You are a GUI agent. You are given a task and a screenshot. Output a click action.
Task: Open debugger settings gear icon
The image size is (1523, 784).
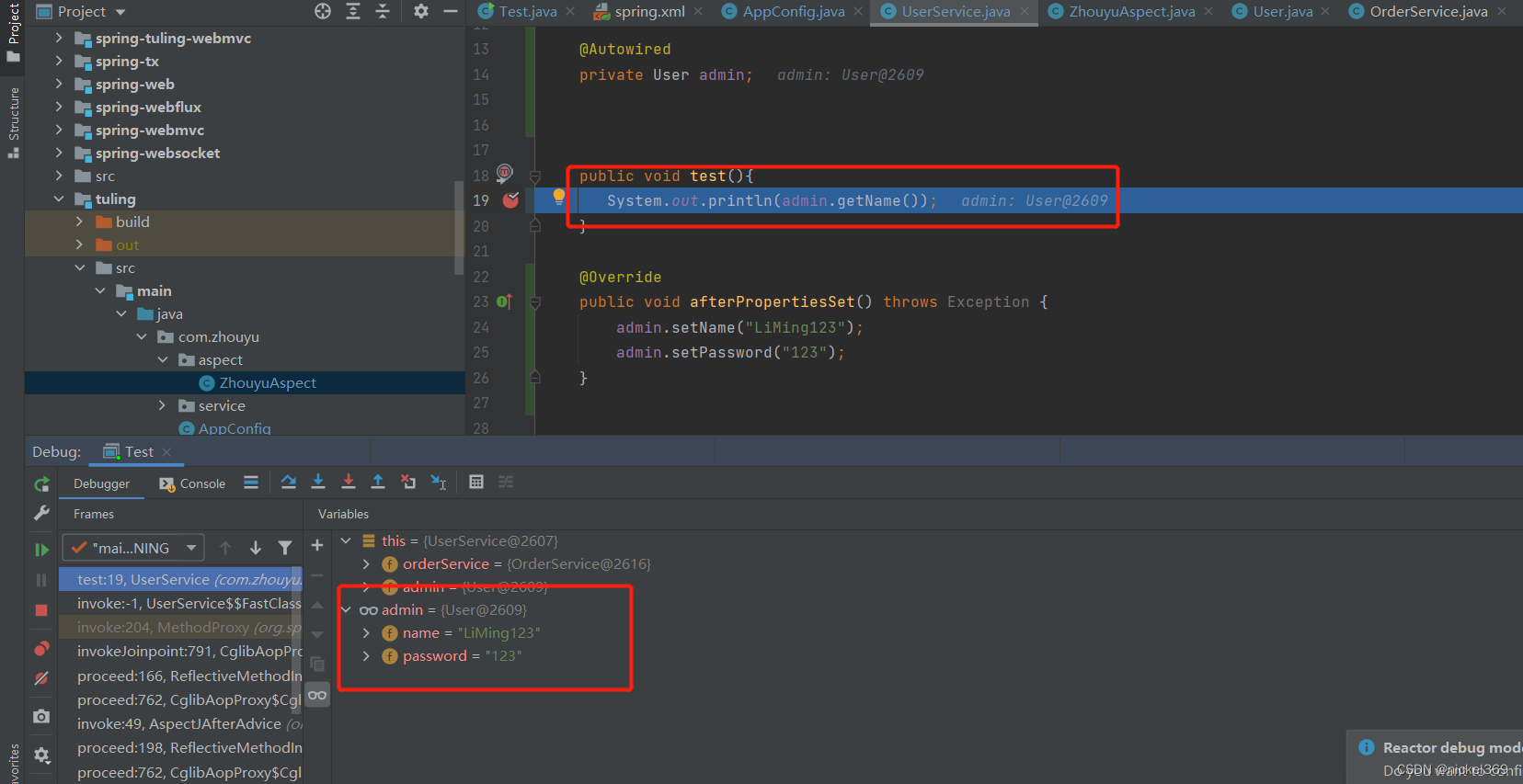coord(41,755)
